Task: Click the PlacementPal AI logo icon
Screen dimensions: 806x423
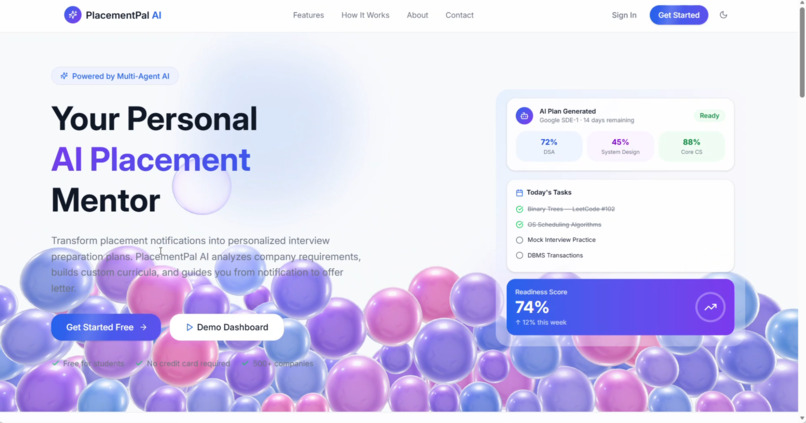Action: point(72,15)
